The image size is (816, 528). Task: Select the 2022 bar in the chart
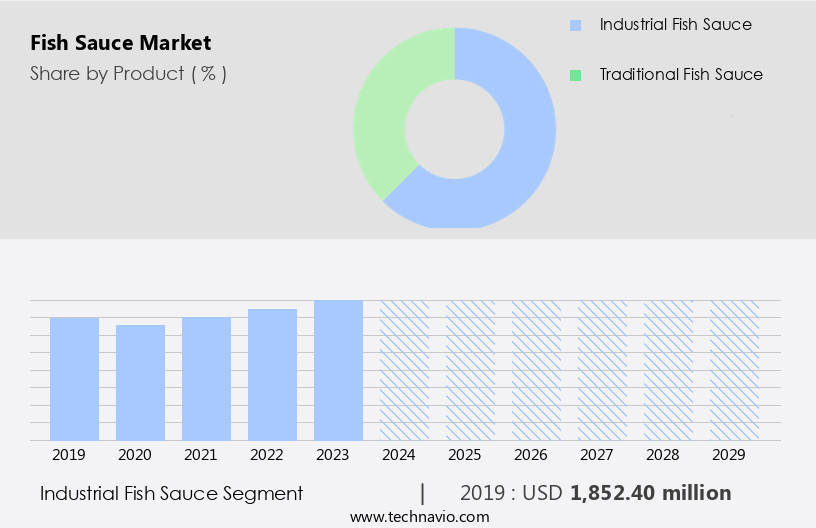click(273, 374)
